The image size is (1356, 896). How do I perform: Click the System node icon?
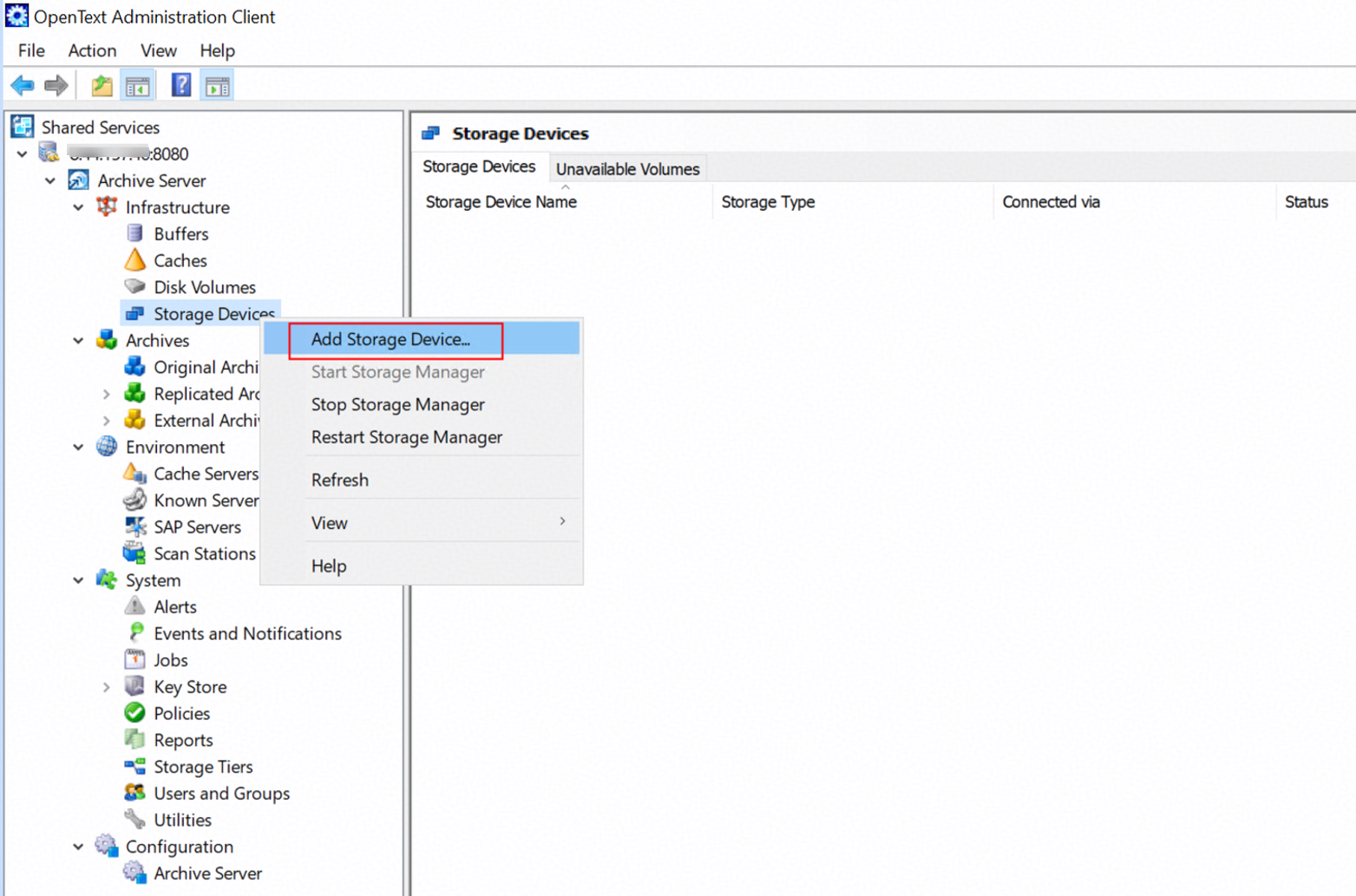(107, 579)
